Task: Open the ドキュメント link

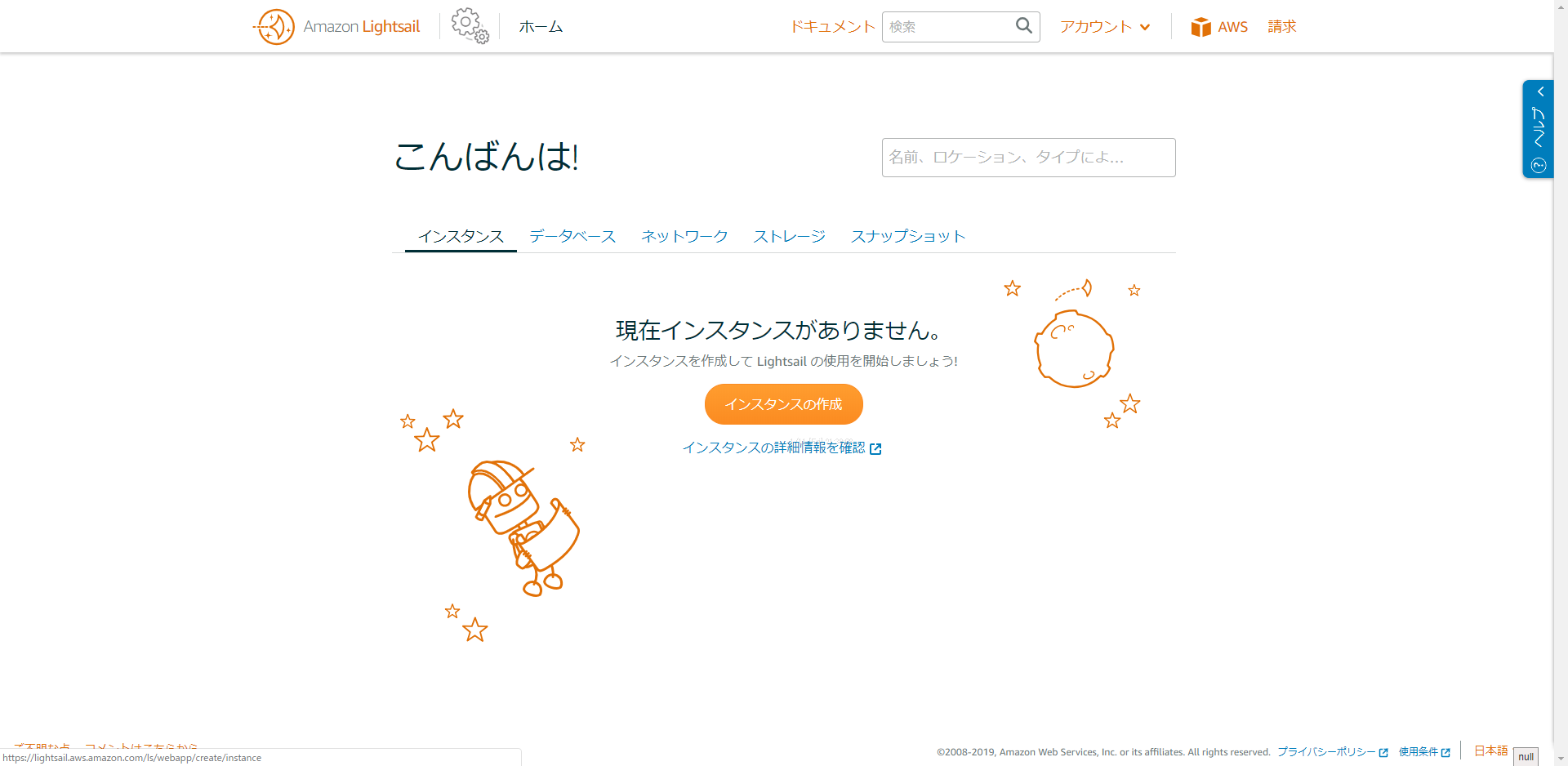Action: click(x=832, y=27)
